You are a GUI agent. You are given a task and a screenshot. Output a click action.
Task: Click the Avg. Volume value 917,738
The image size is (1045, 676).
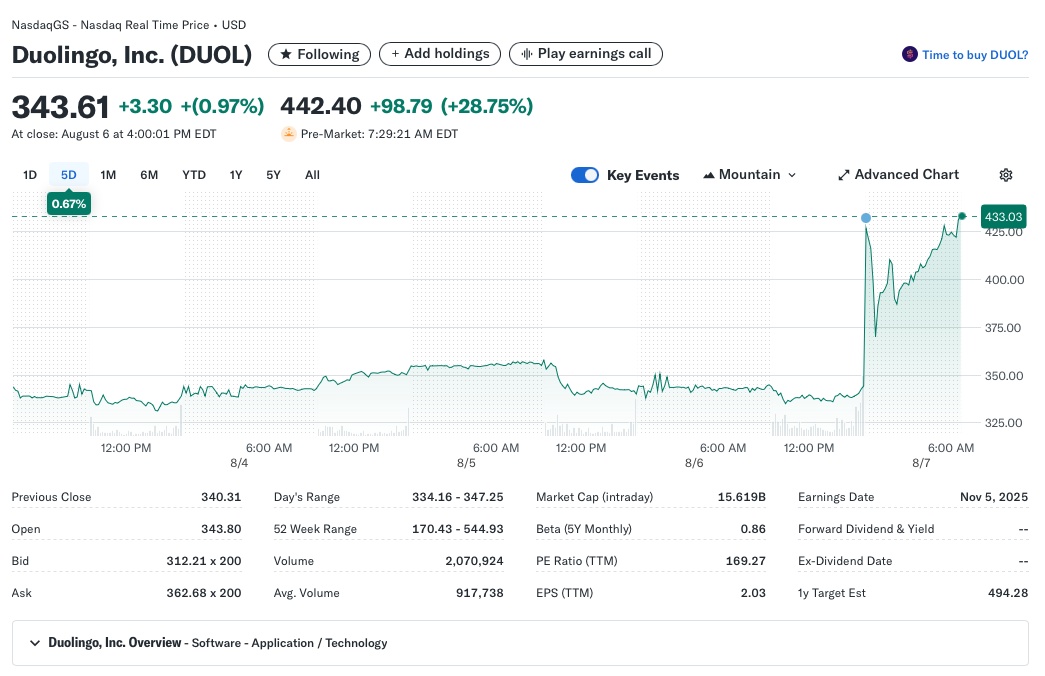[479, 593]
